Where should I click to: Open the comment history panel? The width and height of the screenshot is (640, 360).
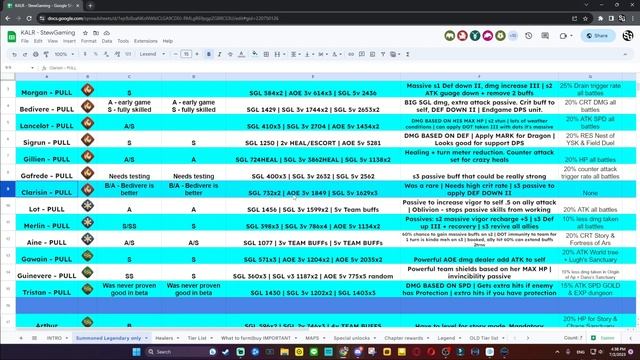pos(545,36)
